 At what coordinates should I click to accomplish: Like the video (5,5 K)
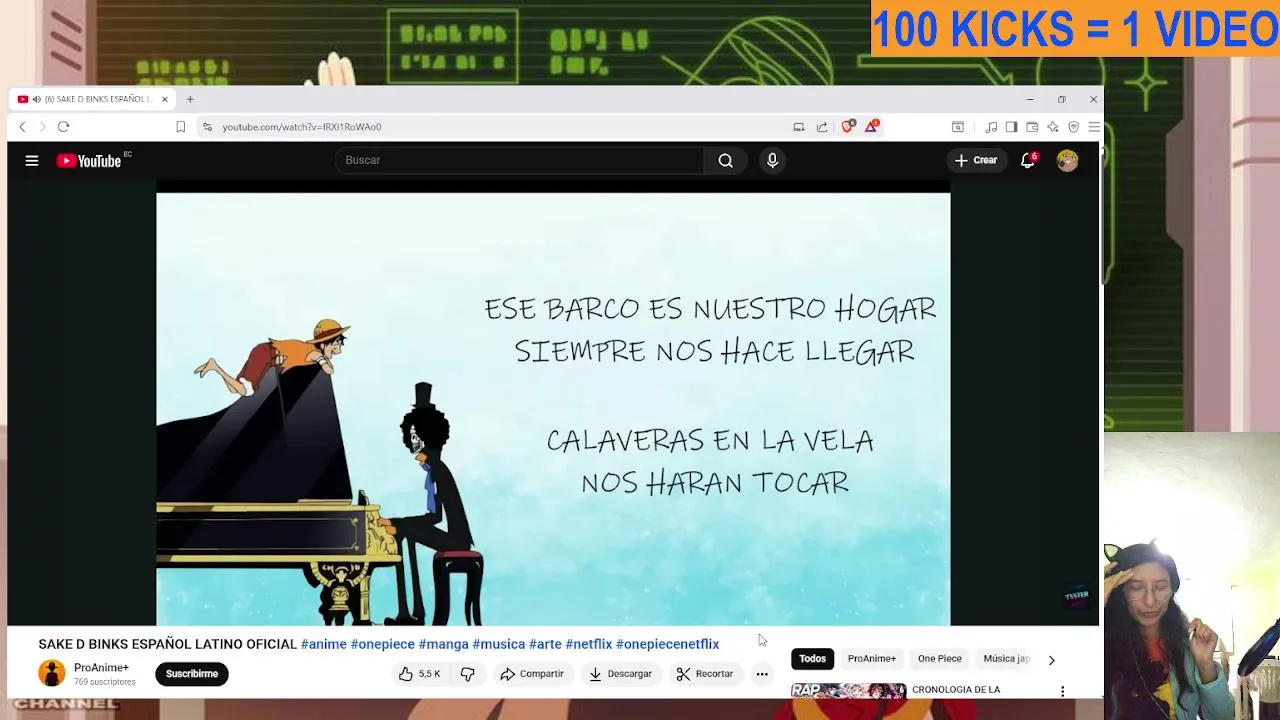click(420, 674)
